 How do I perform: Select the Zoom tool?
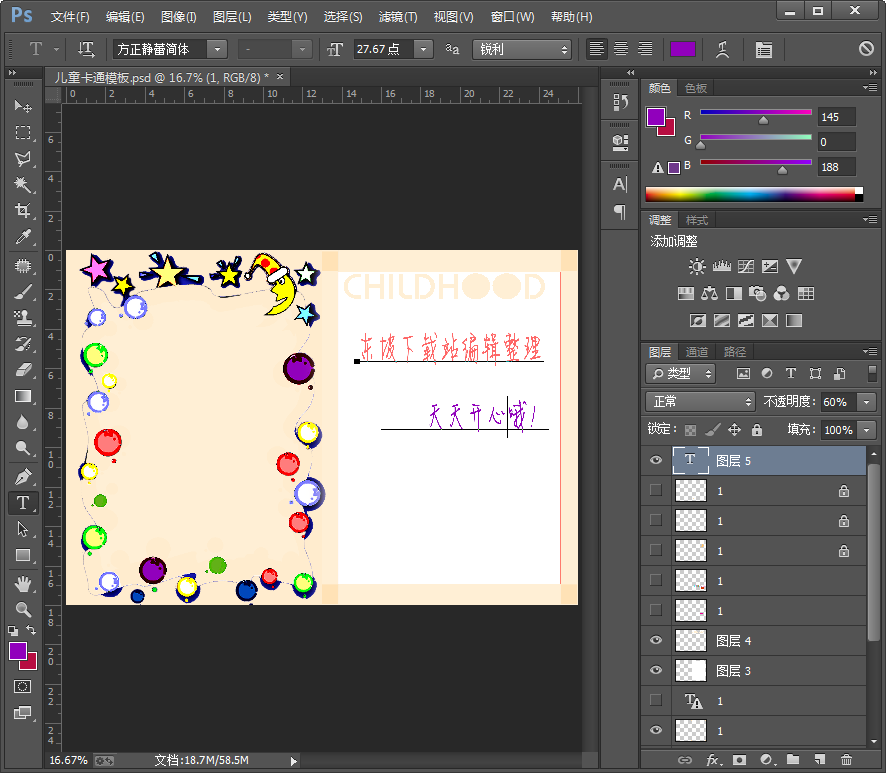pyautogui.click(x=22, y=609)
